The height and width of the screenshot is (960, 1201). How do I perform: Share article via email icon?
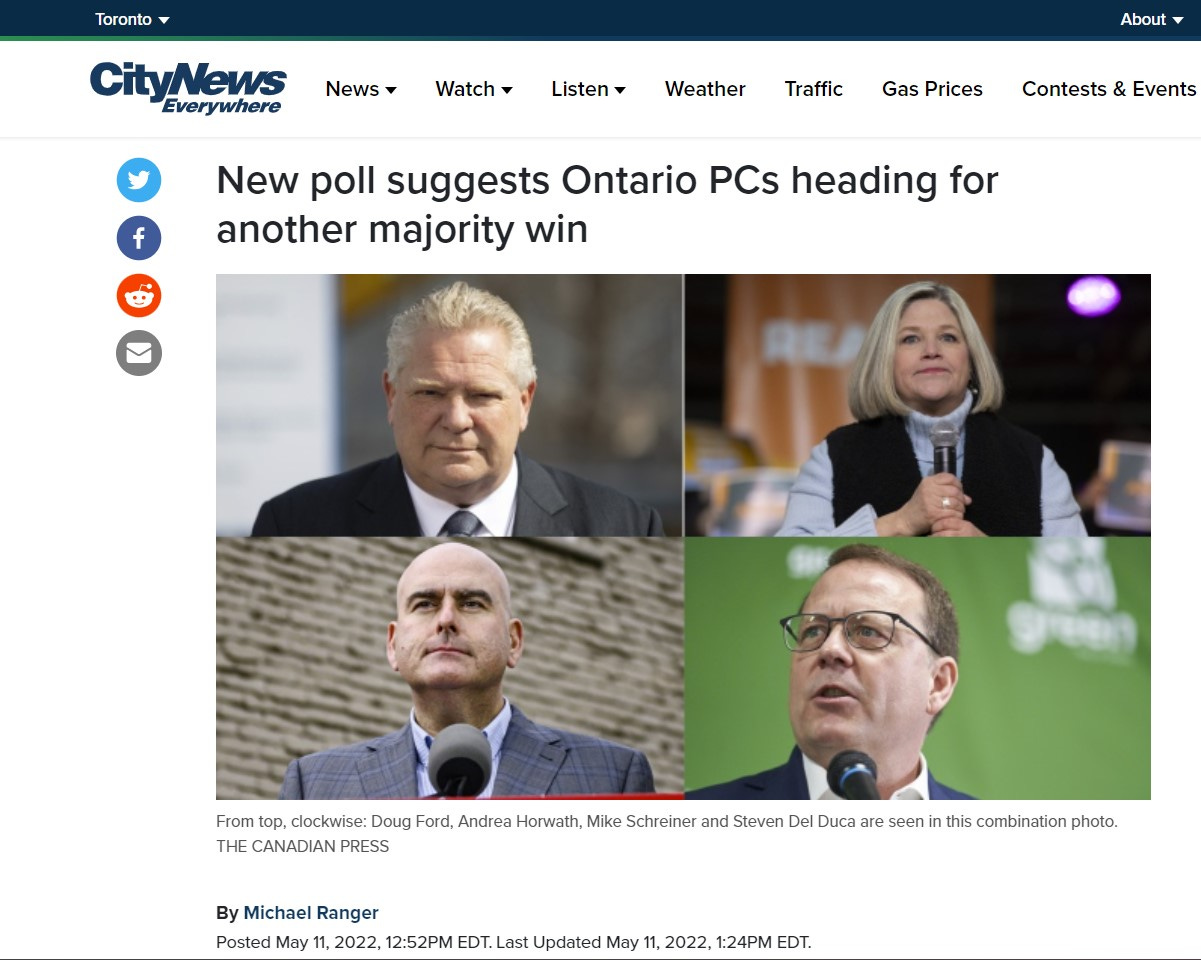click(x=139, y=353)
